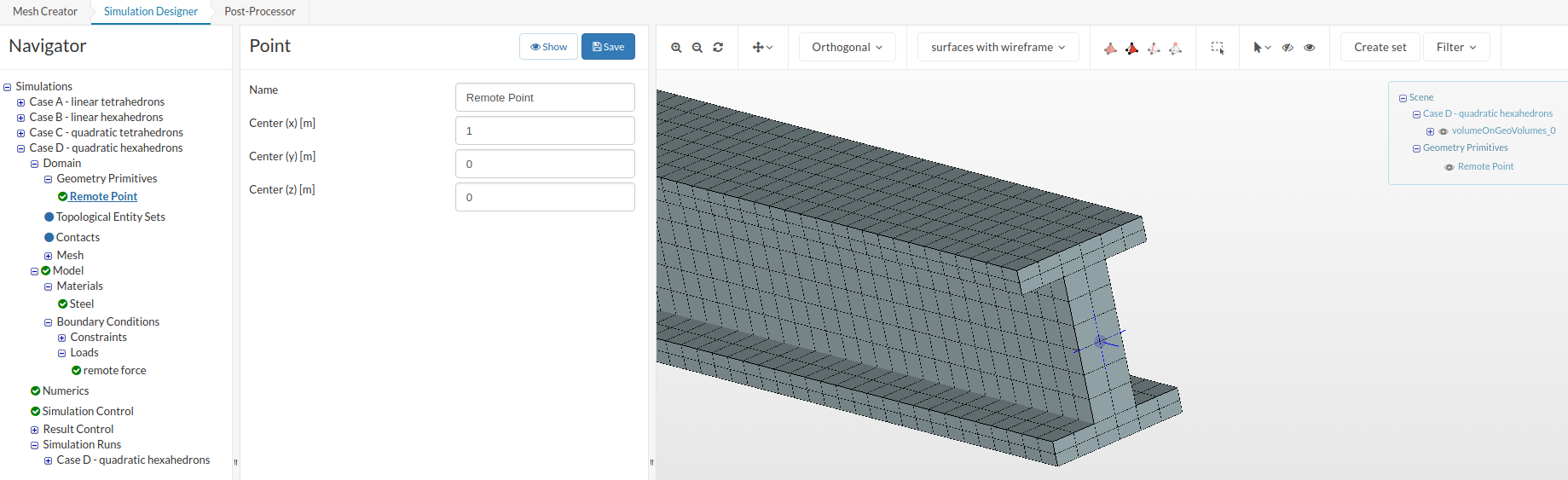This screenshot has width=1568, height=480.
Task: Go to the Mesh Creator tab
Action: (45, 11)
